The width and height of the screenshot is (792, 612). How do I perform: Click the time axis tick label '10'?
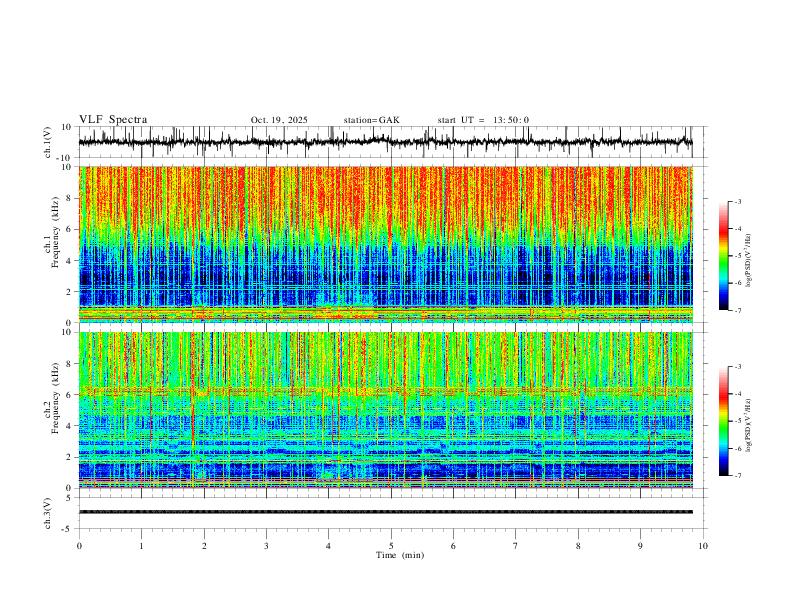pos(703,546)
